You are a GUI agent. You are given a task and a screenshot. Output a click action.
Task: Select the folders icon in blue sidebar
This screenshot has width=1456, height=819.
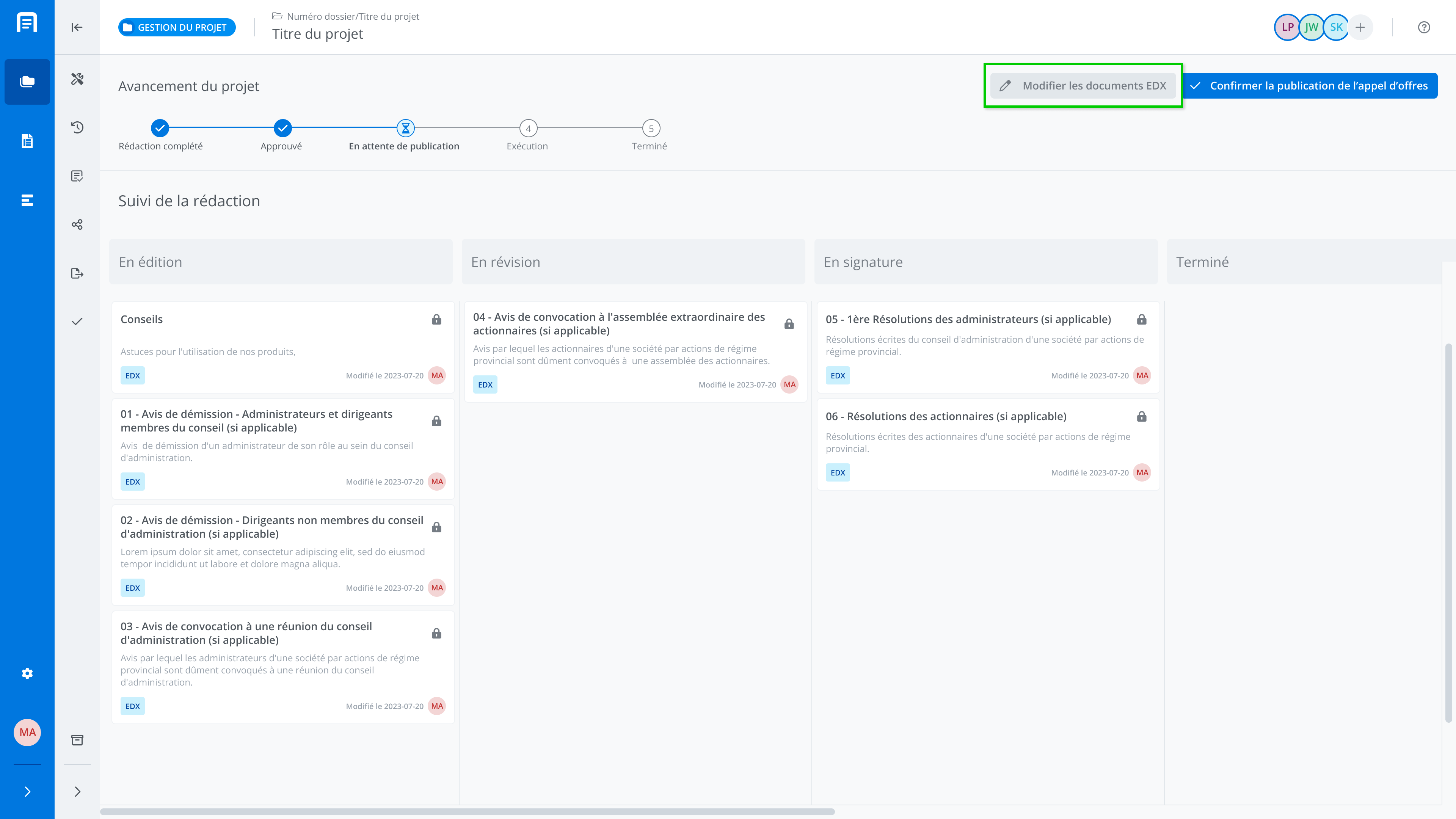27,82
